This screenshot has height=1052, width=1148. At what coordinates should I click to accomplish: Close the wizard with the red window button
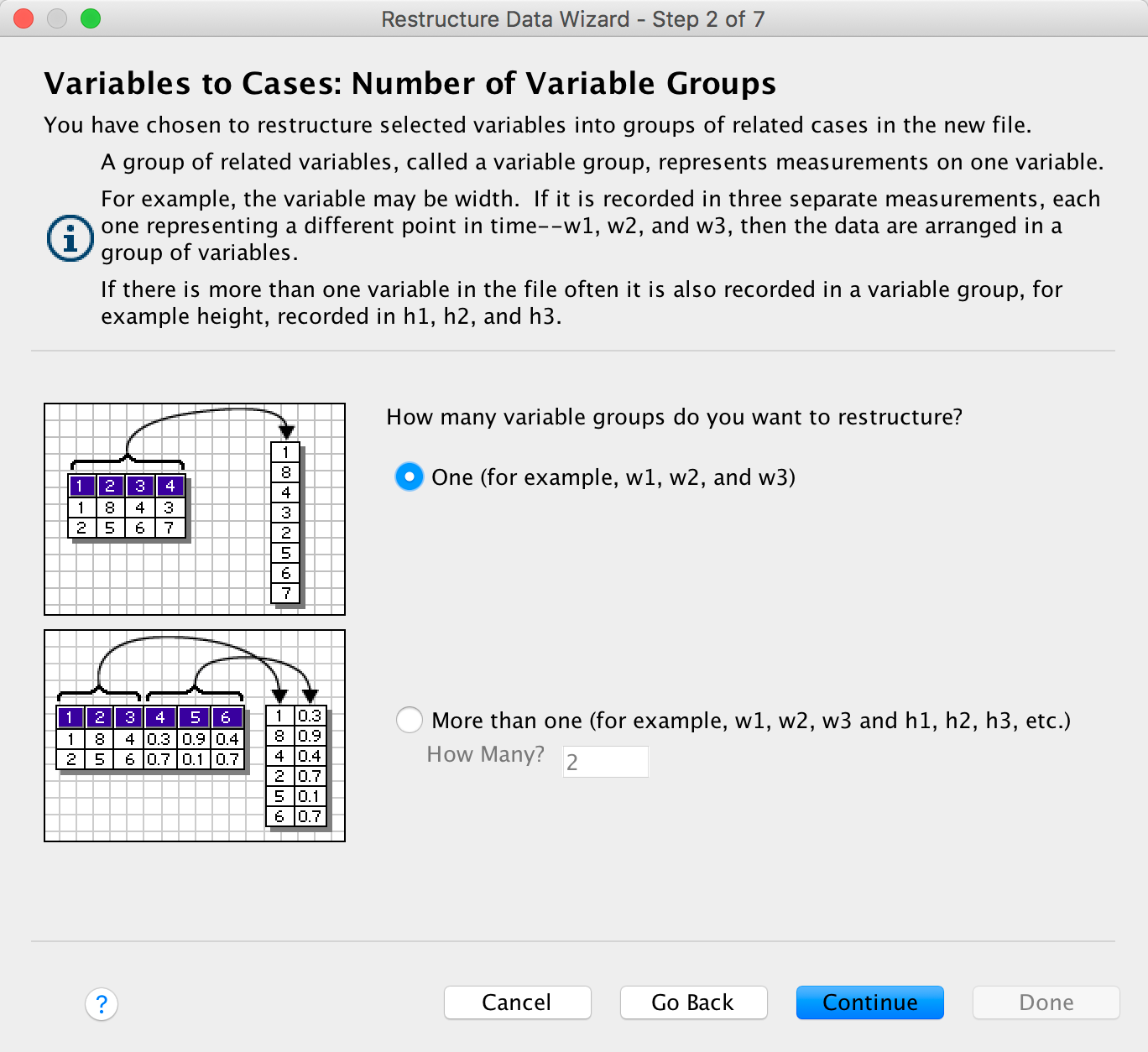23,18
